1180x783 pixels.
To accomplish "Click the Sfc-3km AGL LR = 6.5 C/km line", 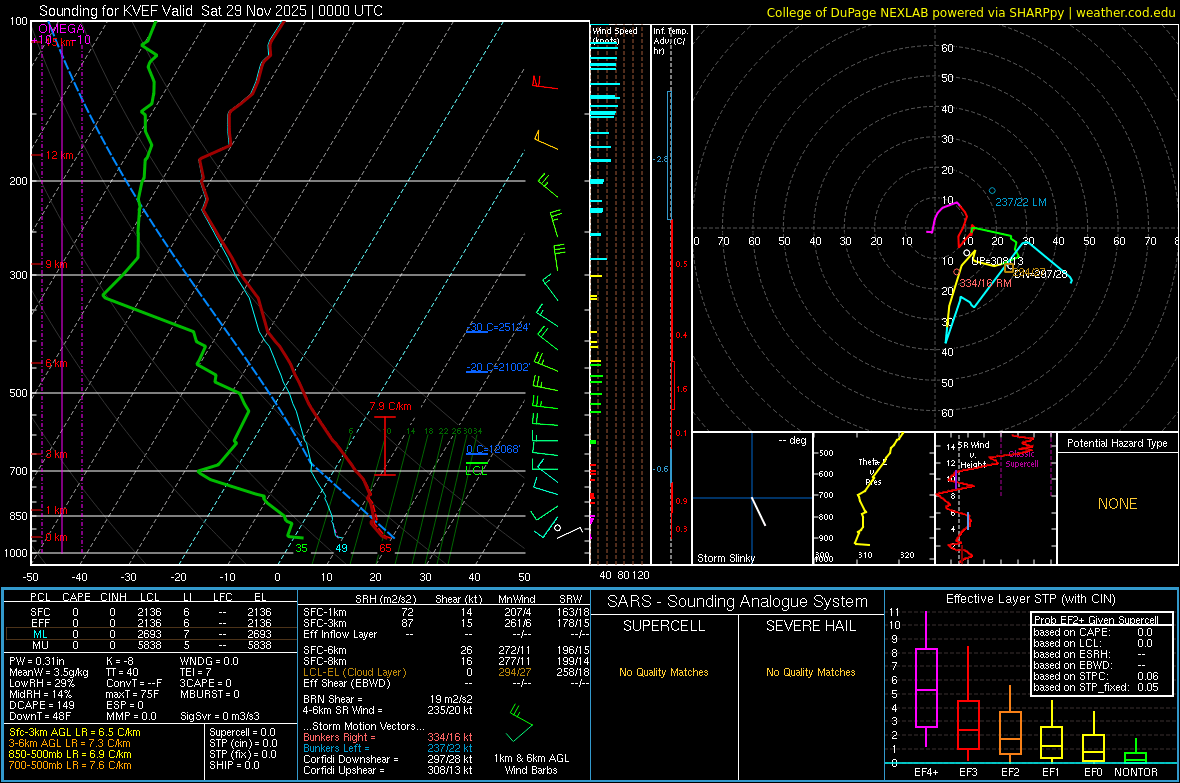I will coord(75,732).
